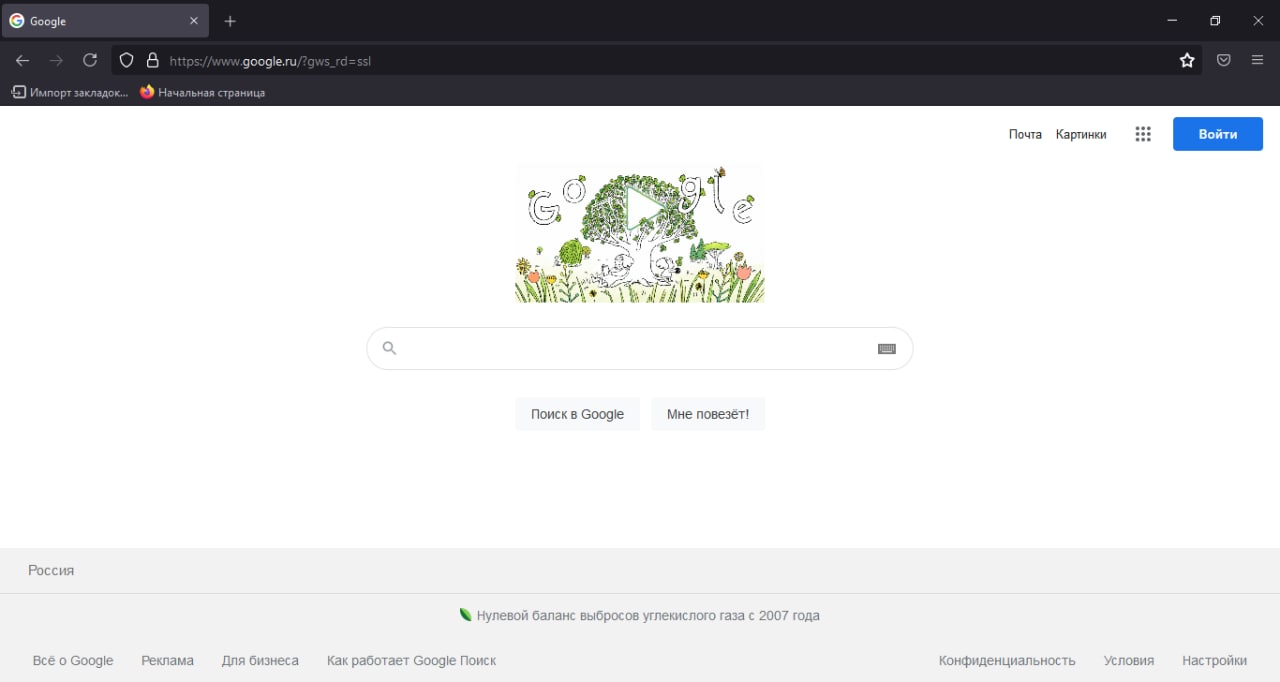The image size is (1280, 682).
Task: Open tracking protection shield icon
Action: coord(127,60)
